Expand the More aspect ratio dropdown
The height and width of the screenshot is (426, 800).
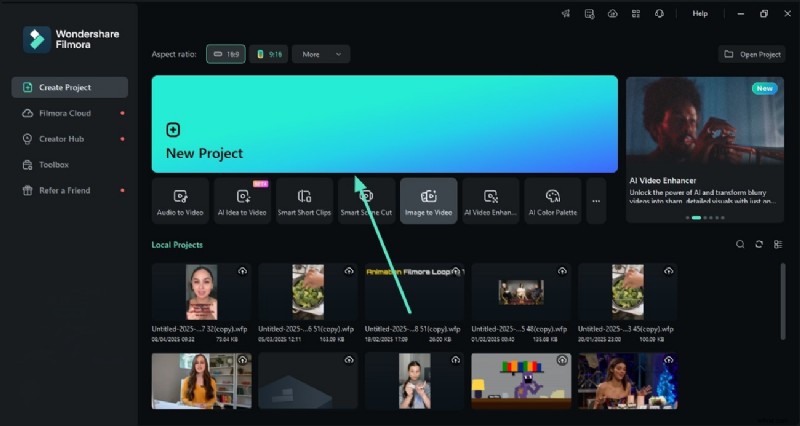(321, 54)
